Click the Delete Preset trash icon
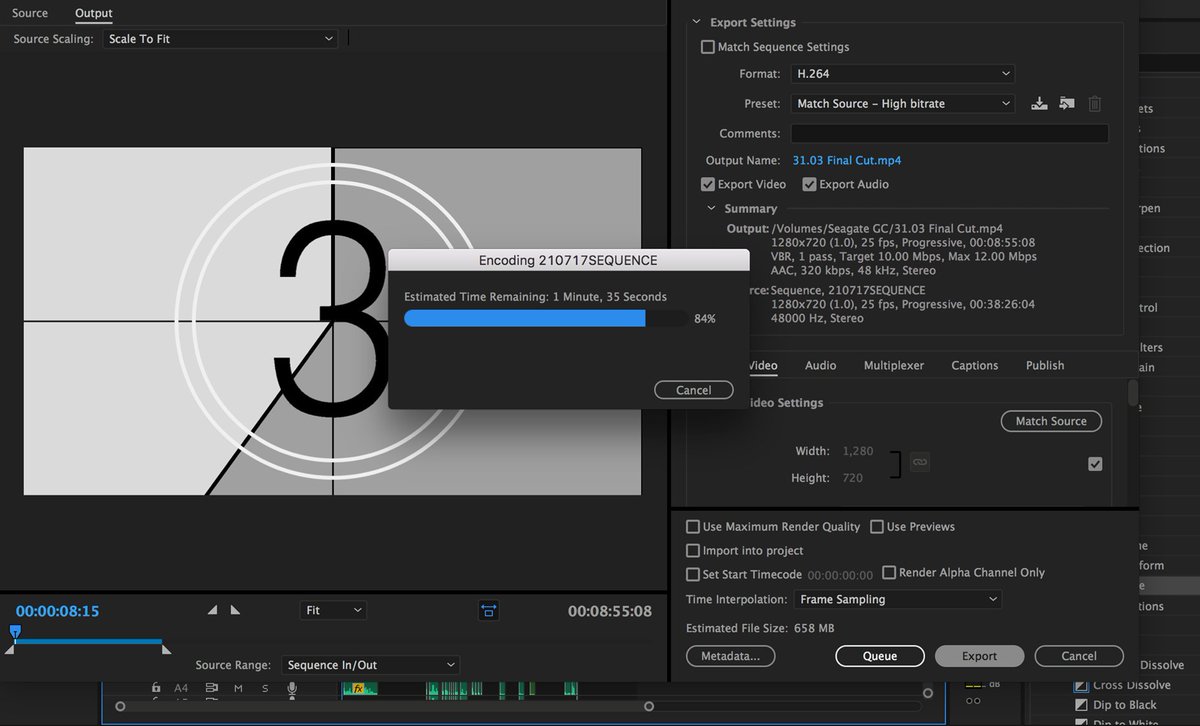This screenshot has height=726, width=1200. click(1095, 103)
